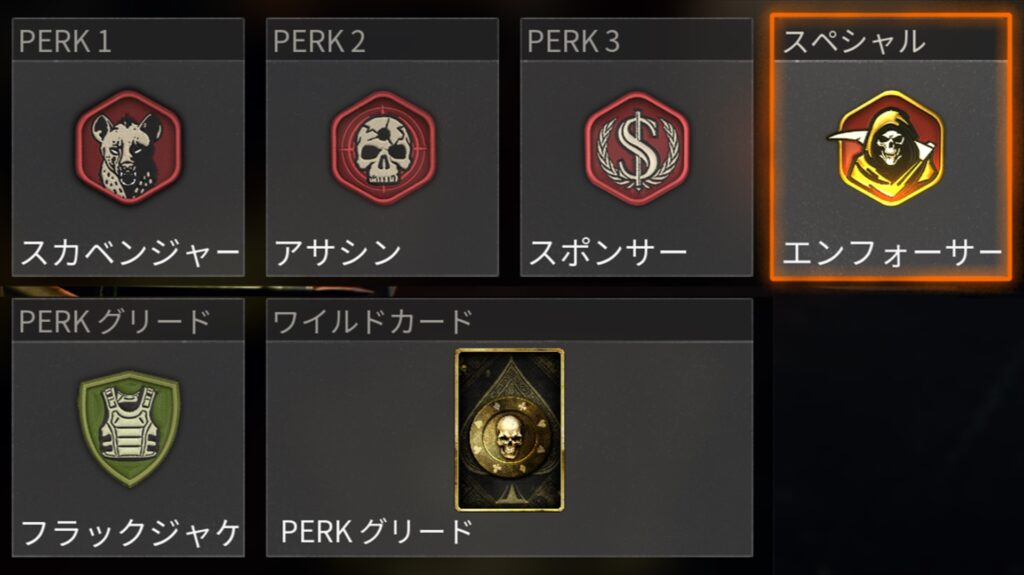Select the Enforcer grim reaper icon
Viewport: 1024px width, 575px height.
(889, 148)
